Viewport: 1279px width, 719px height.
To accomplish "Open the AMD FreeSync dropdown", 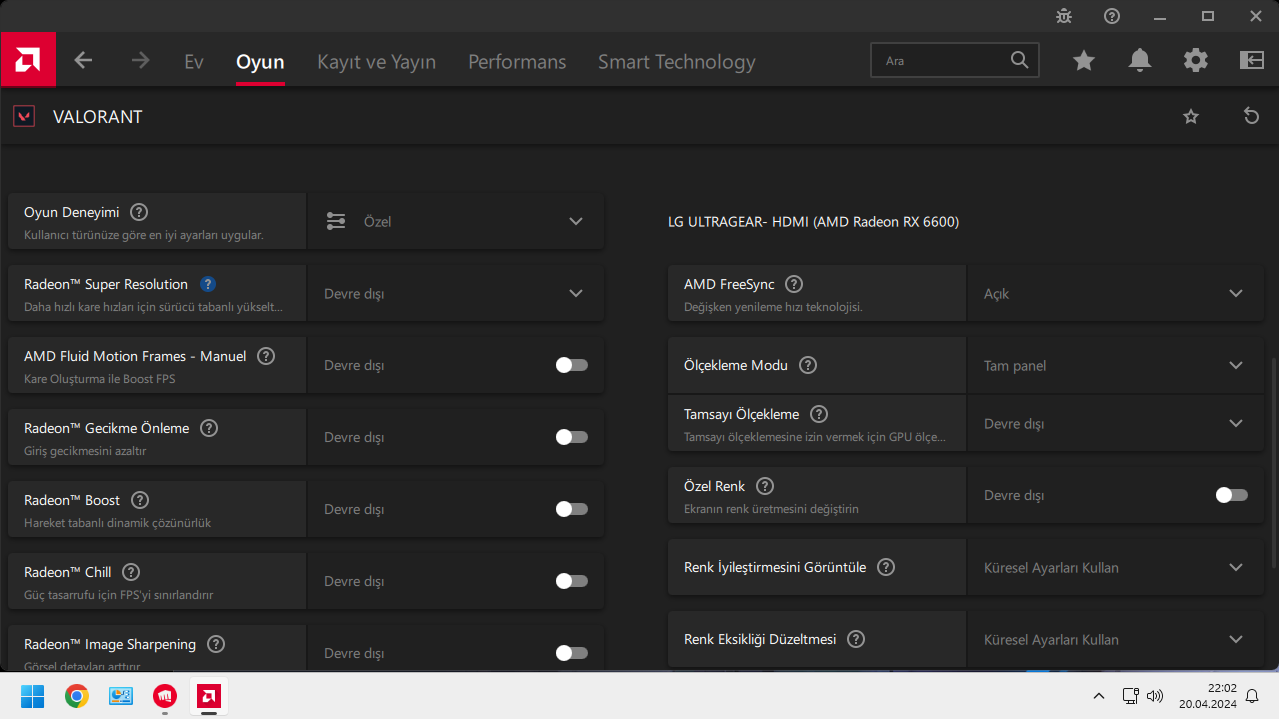I will (x=1236, y=293).
